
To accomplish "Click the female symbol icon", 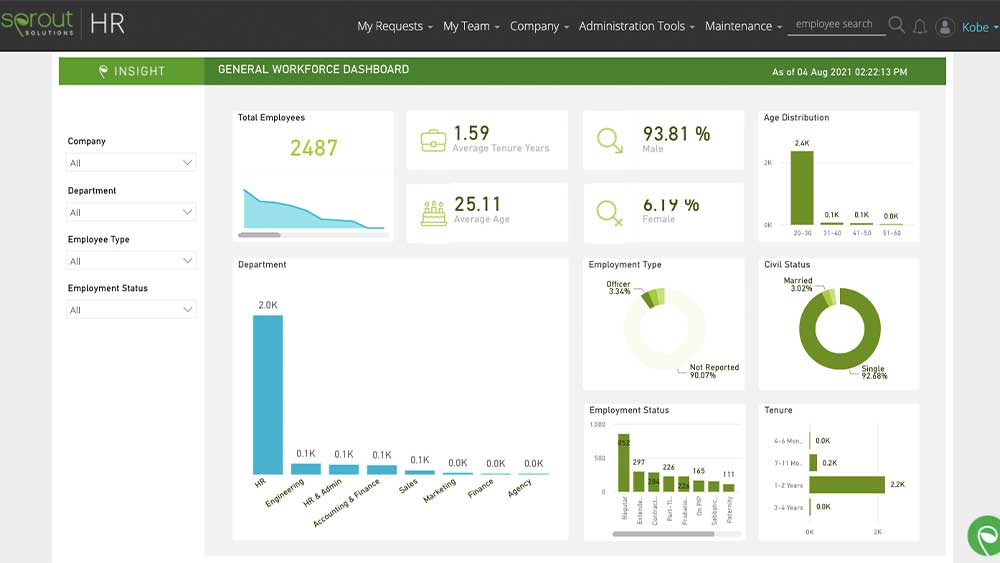I will (609, 213).
